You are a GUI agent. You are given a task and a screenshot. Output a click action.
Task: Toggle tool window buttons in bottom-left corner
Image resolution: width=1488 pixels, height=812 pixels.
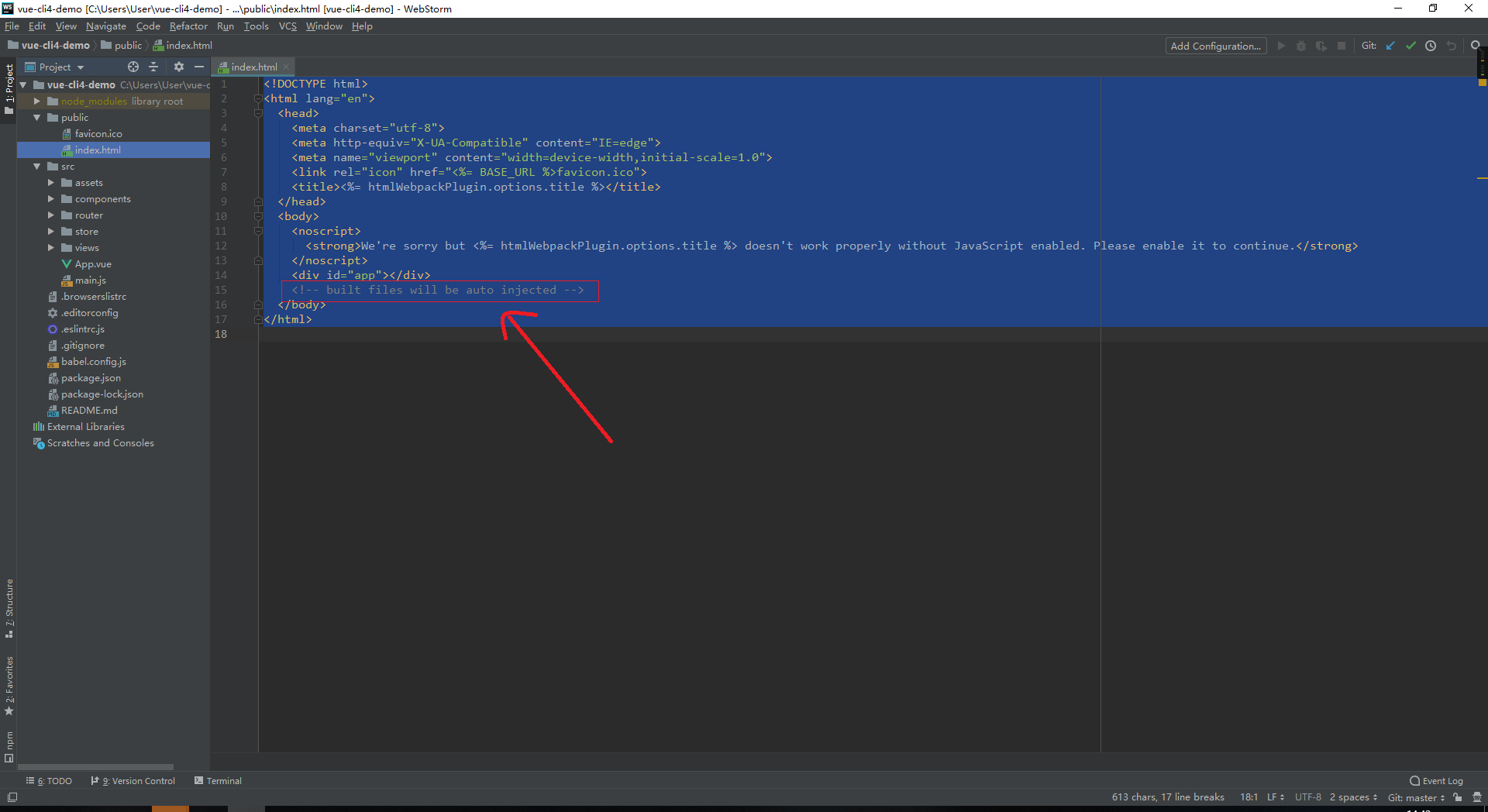tap(12, 797)
